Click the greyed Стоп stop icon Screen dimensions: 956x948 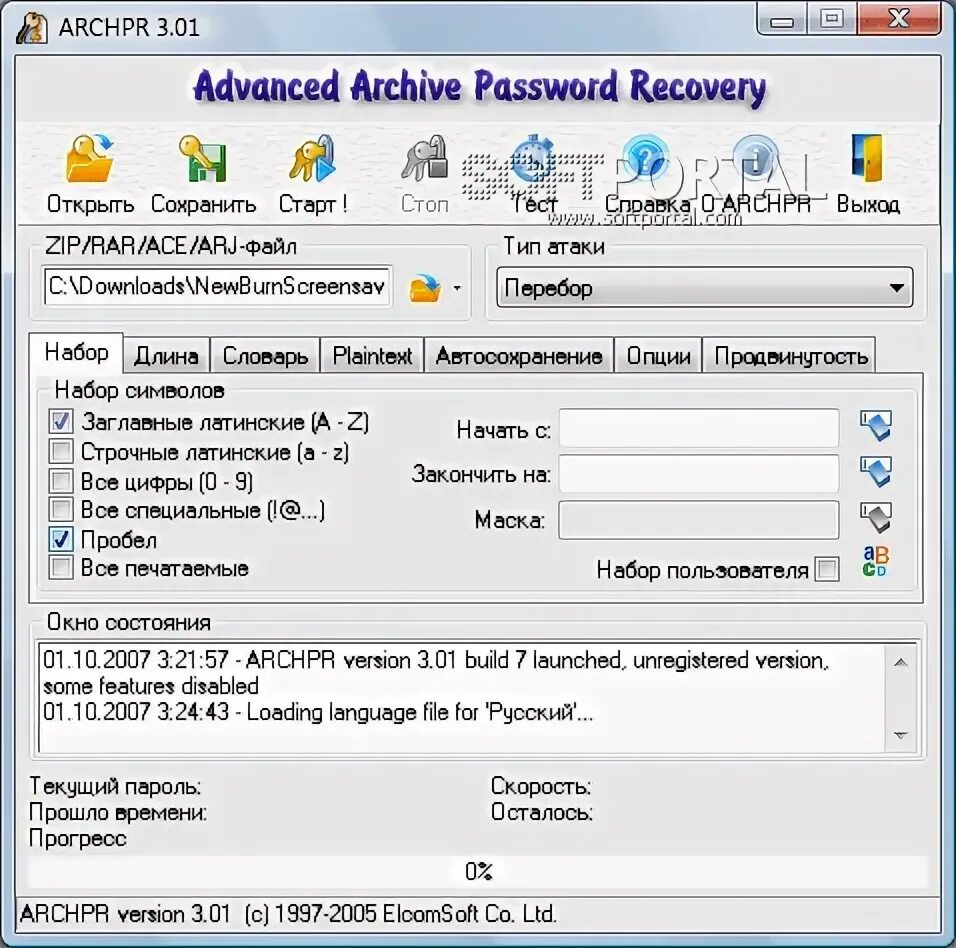tap(425, 160)
